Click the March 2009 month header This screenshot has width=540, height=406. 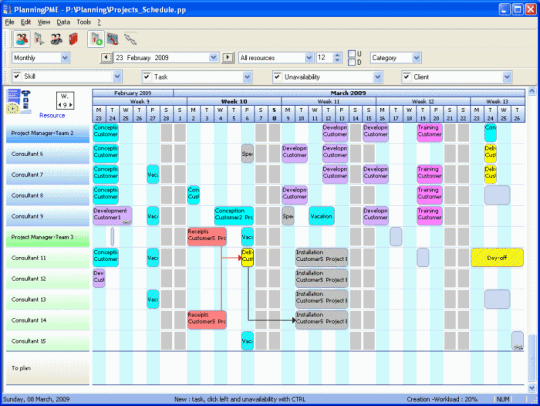[x=349, y=93]
